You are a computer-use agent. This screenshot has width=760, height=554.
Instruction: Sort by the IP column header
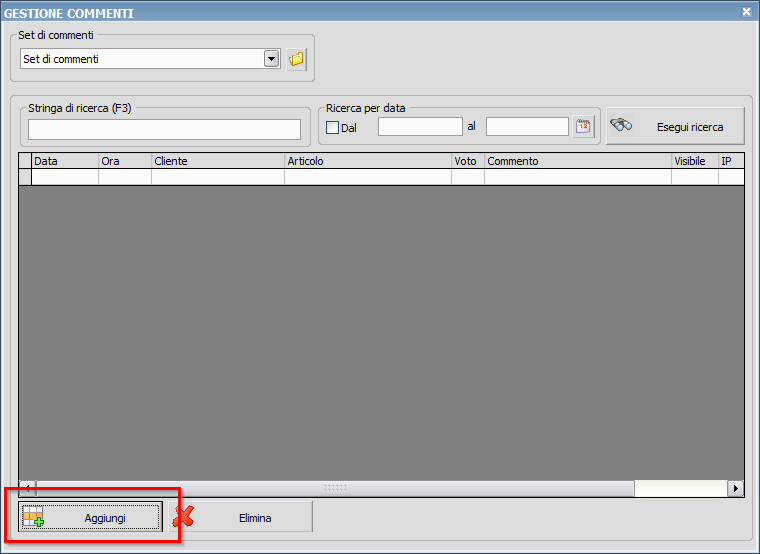pos(731,161)
